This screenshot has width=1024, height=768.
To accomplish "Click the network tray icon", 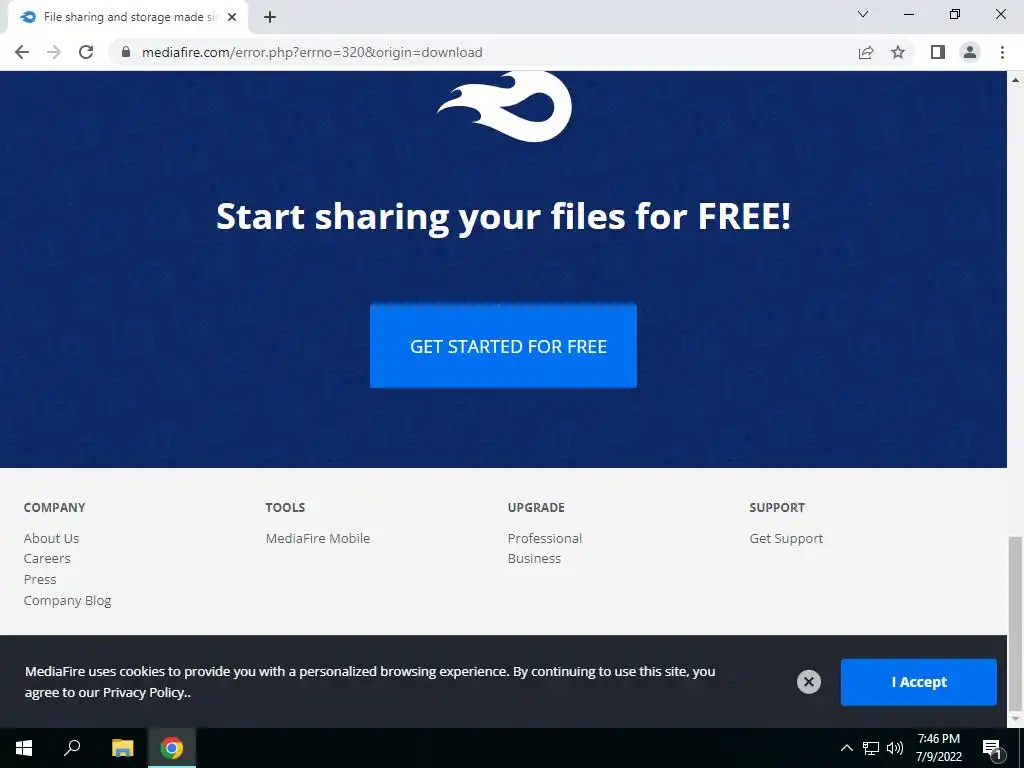I will point(871,748).
